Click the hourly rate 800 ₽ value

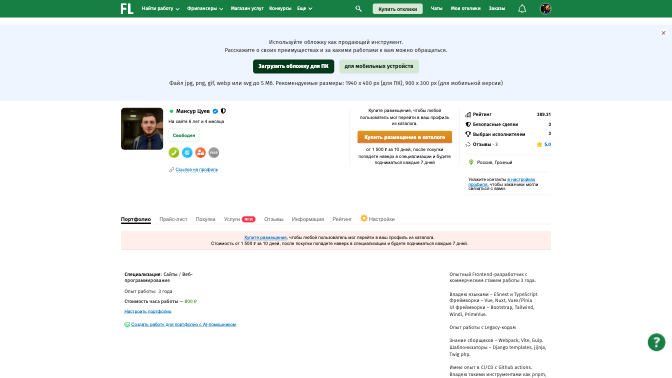[x=191, y=302]
